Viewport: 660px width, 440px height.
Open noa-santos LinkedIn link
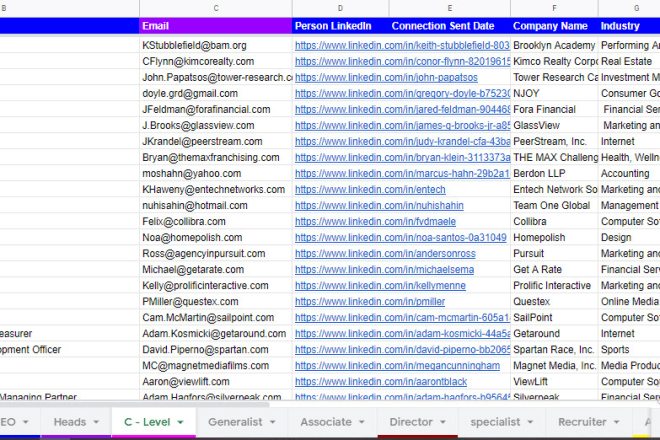coord(401,237)
